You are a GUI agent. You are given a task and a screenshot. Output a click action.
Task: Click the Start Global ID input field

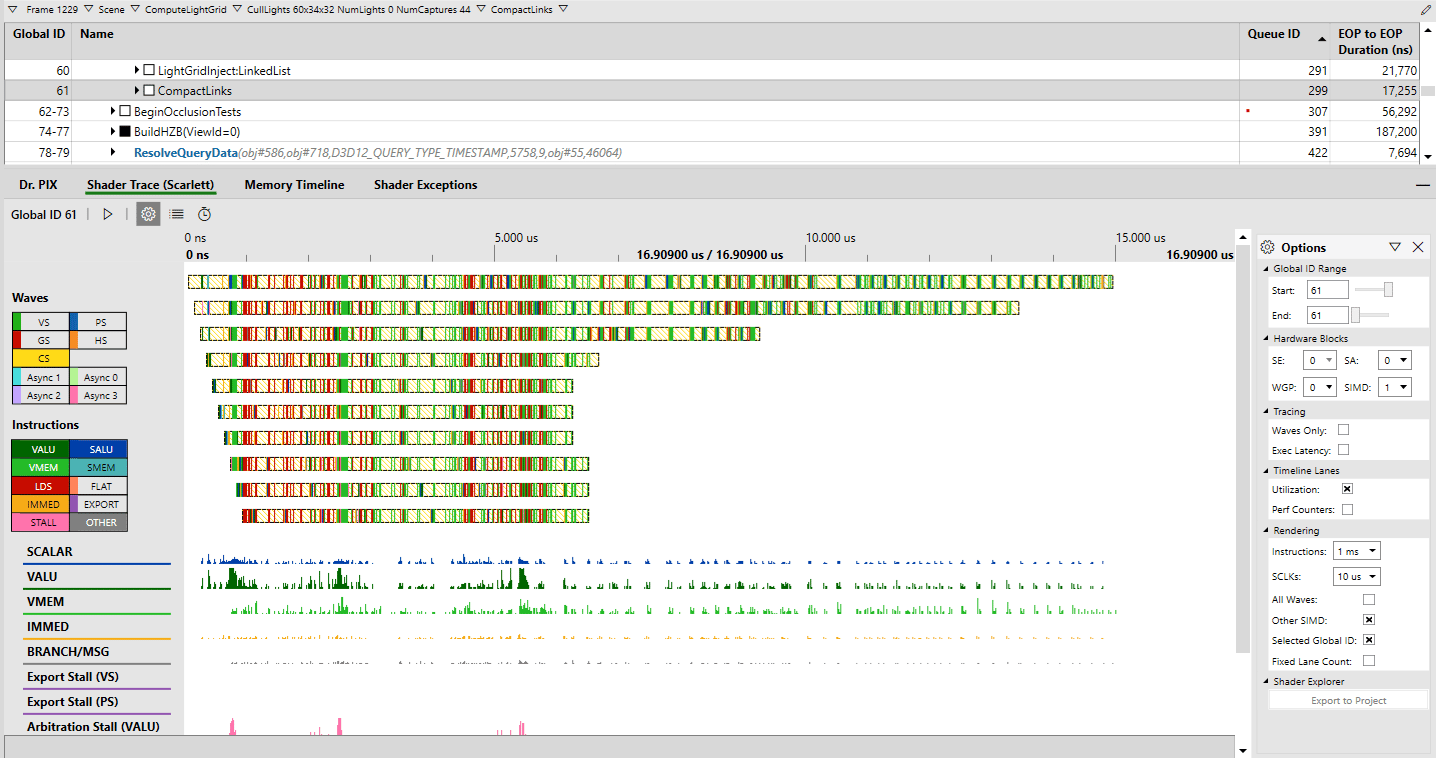pos(1327,290)
